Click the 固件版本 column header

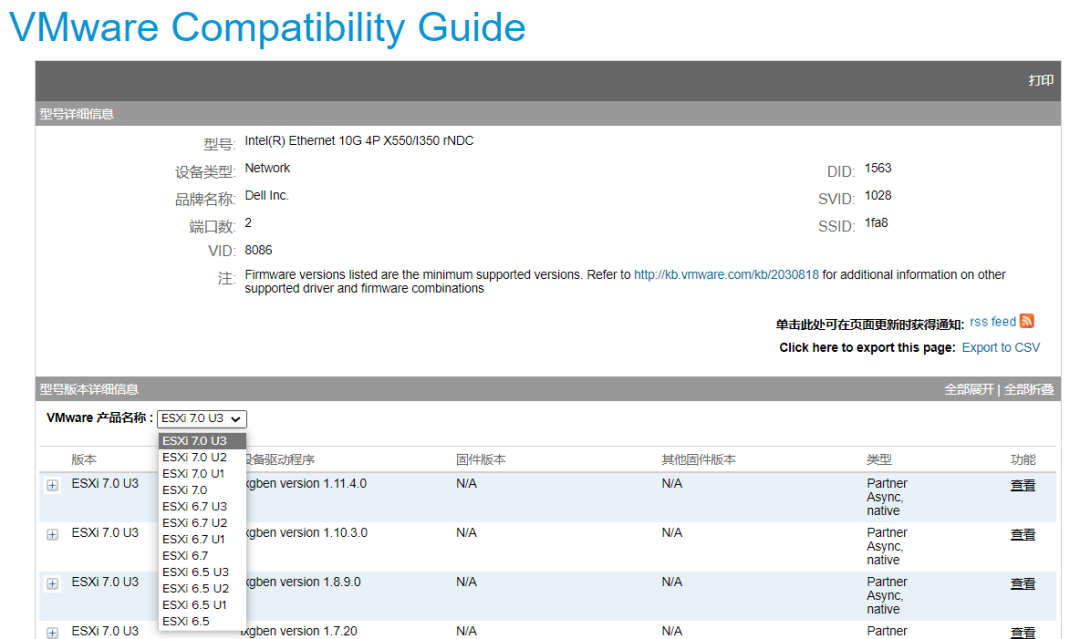click(481, 460)
